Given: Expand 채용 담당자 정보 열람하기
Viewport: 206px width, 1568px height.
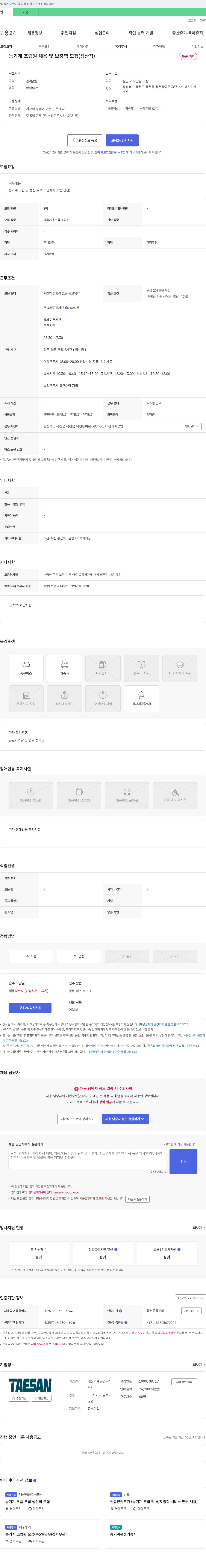Looking at the screenshot, I should point(125,1119).
